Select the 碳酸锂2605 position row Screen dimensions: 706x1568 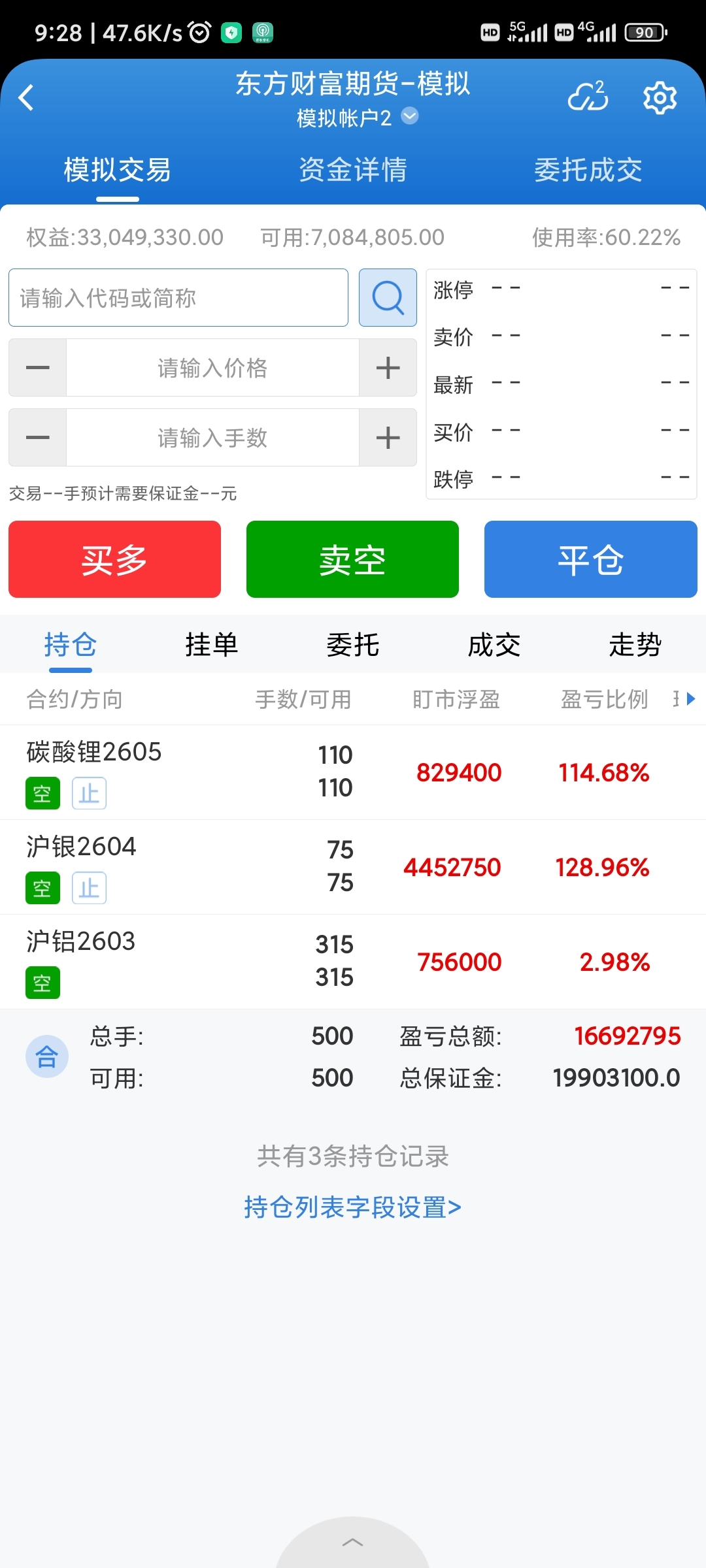[353, 772]
